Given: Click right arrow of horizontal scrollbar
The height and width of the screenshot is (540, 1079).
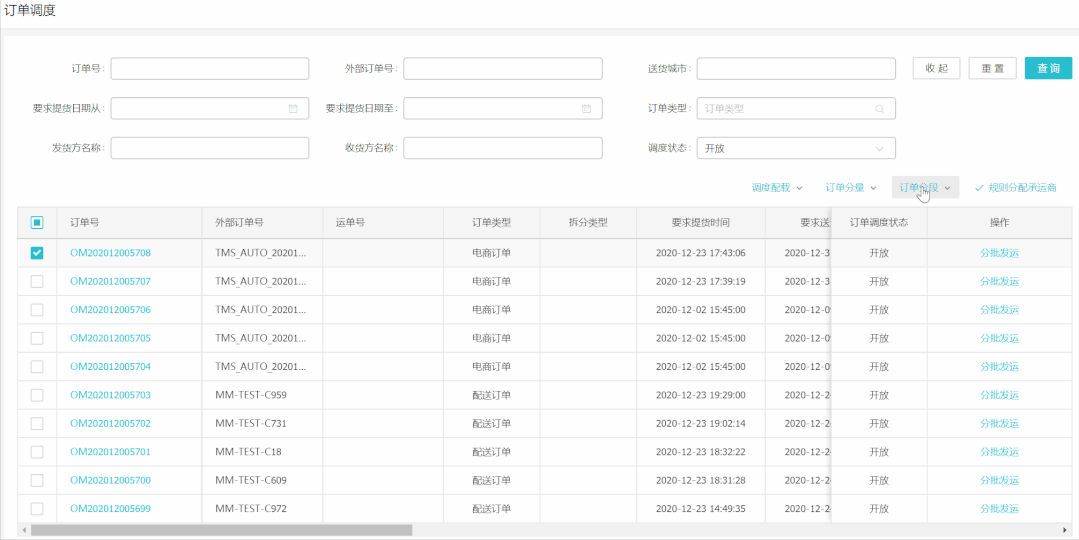Looking at the screenshot, I should 1064,530.
